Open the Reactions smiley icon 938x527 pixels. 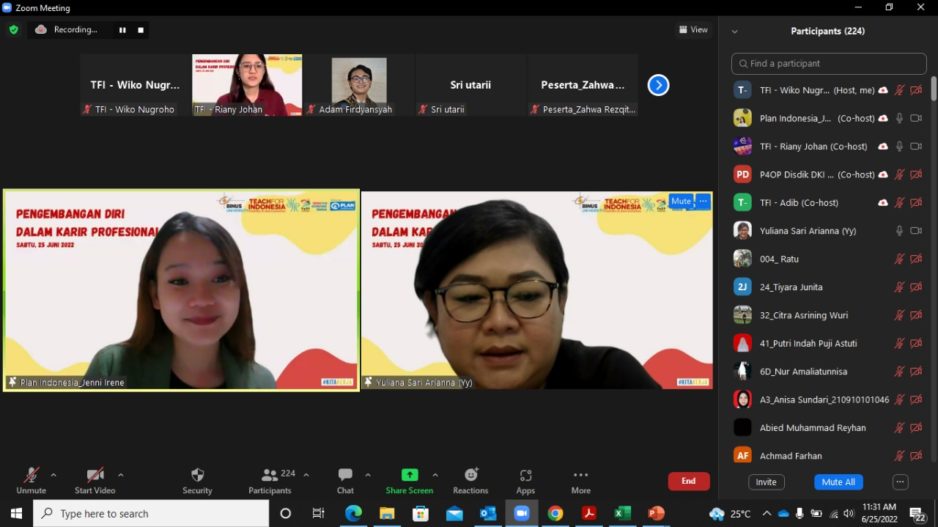tap(471, 474)
